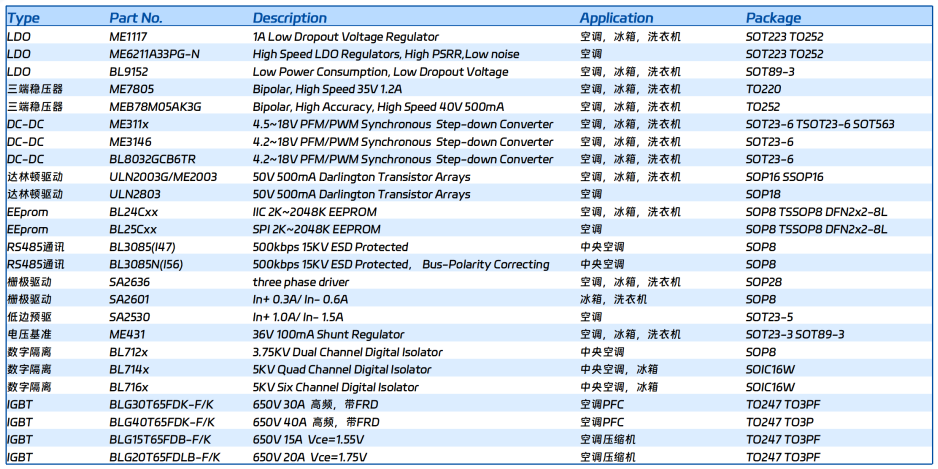Image resolution: width=938 pixels, height=469 pixels.
Task: Click '三端稳压器' type in ME7805 row
Action: pyautogui.click(x=35, y=89)
